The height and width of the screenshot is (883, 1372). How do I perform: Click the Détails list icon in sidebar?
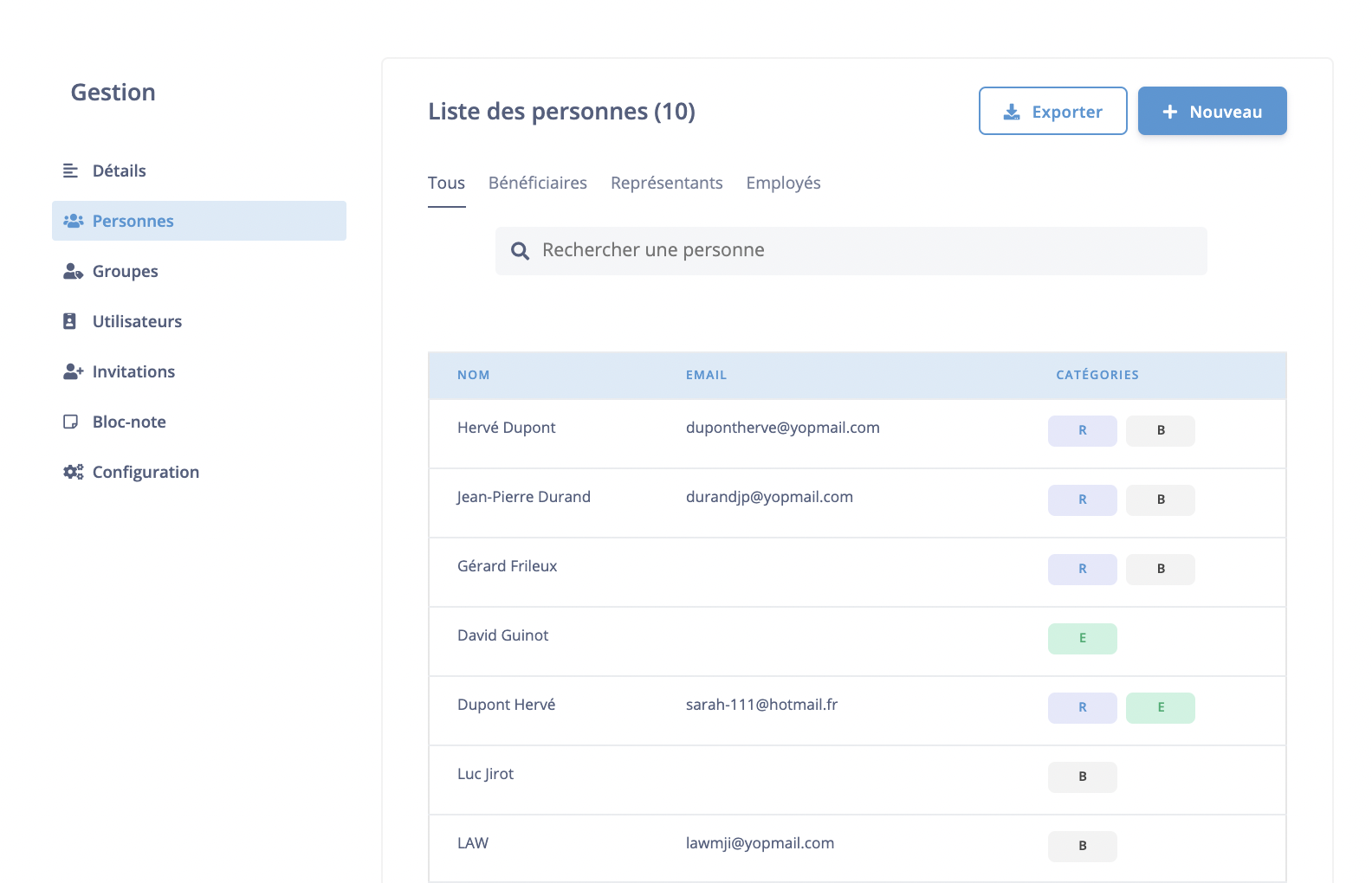(70, 171)
